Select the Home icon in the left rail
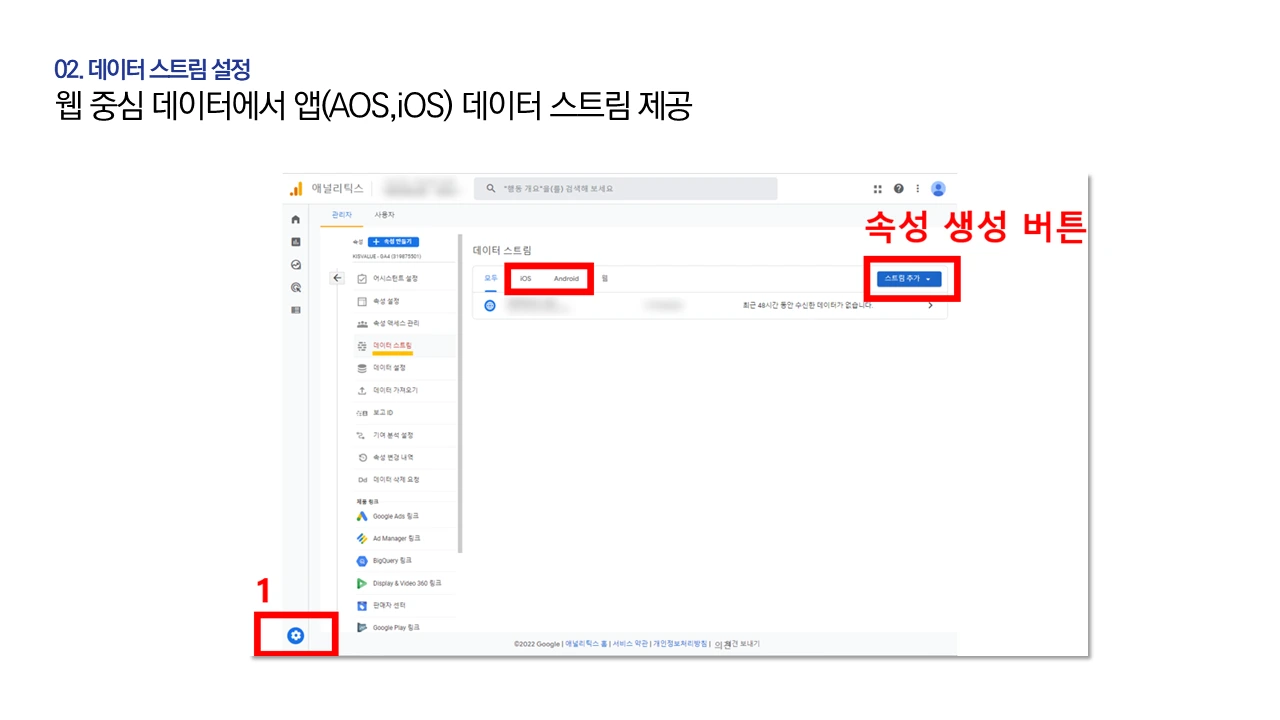The image size is (1280, 720). [x=295, y=219]
